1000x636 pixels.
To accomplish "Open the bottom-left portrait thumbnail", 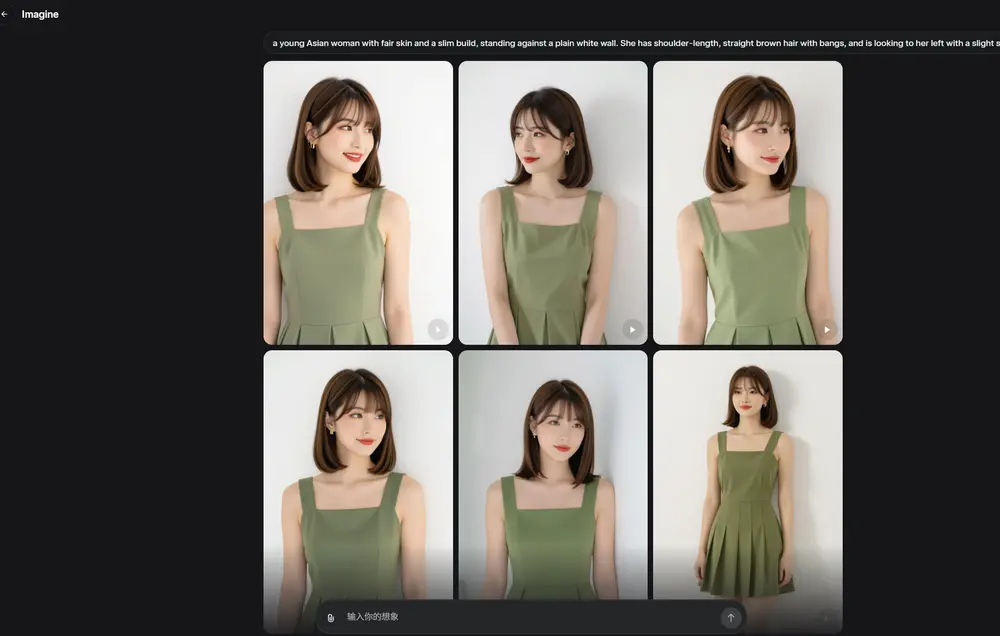I will 358,470.
